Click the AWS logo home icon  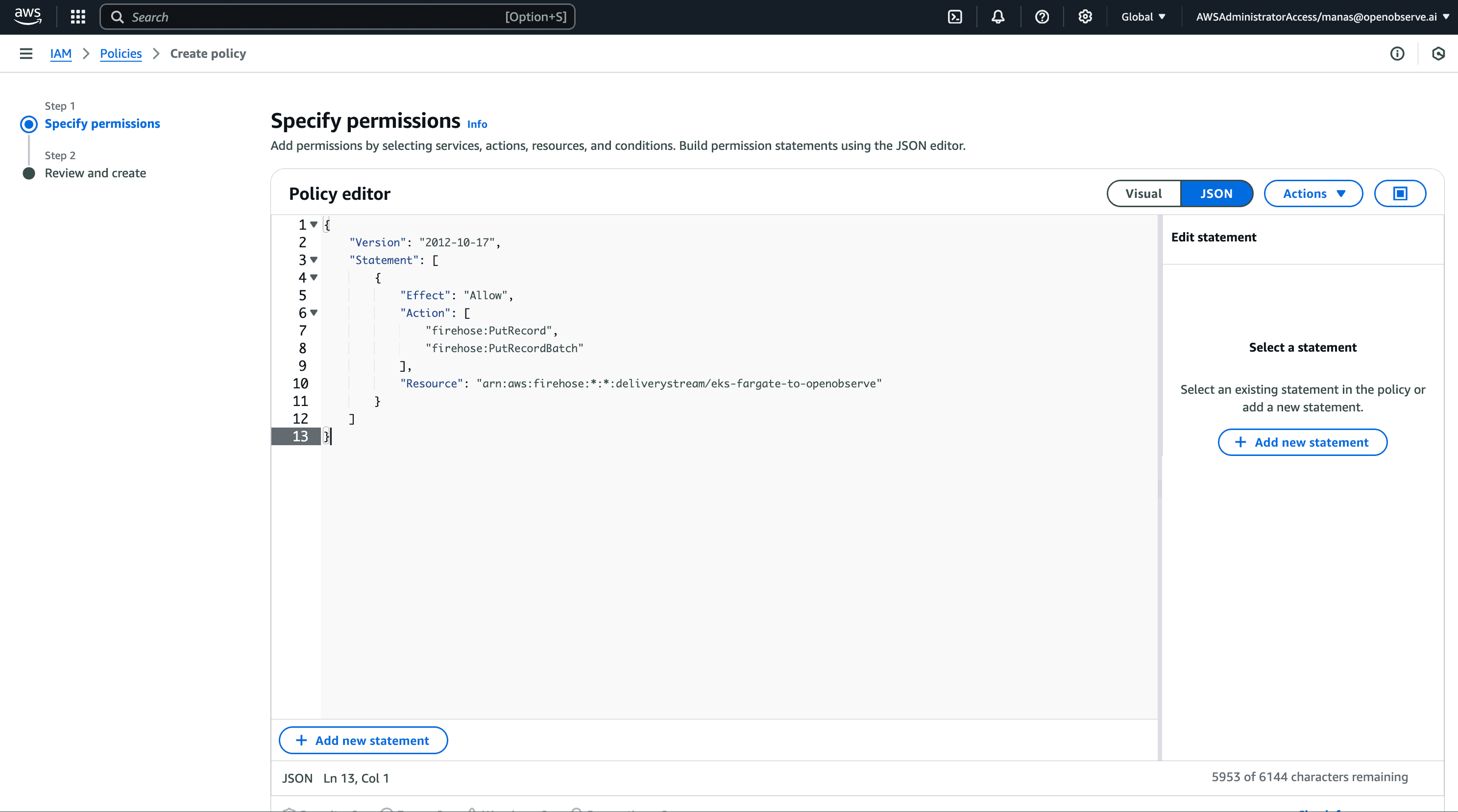pos(28,16)
